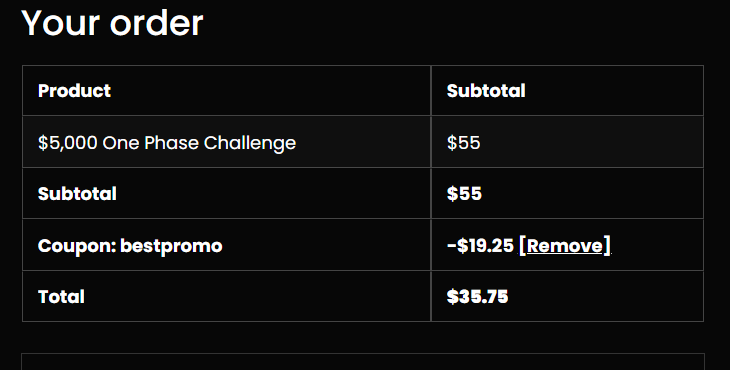Click the opening bracket before Remove

click(522, 246)
